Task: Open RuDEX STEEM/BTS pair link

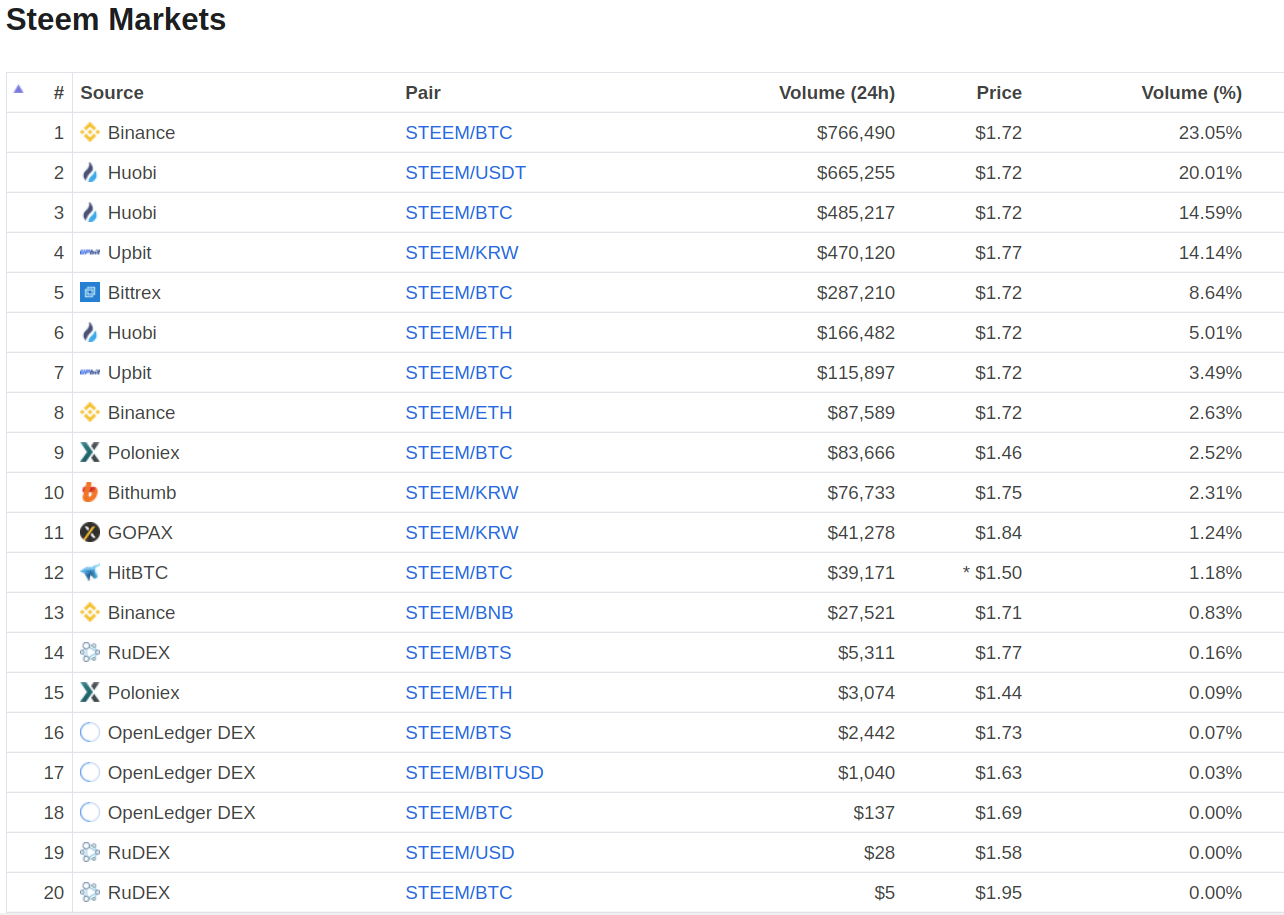Action: [458, 653]
